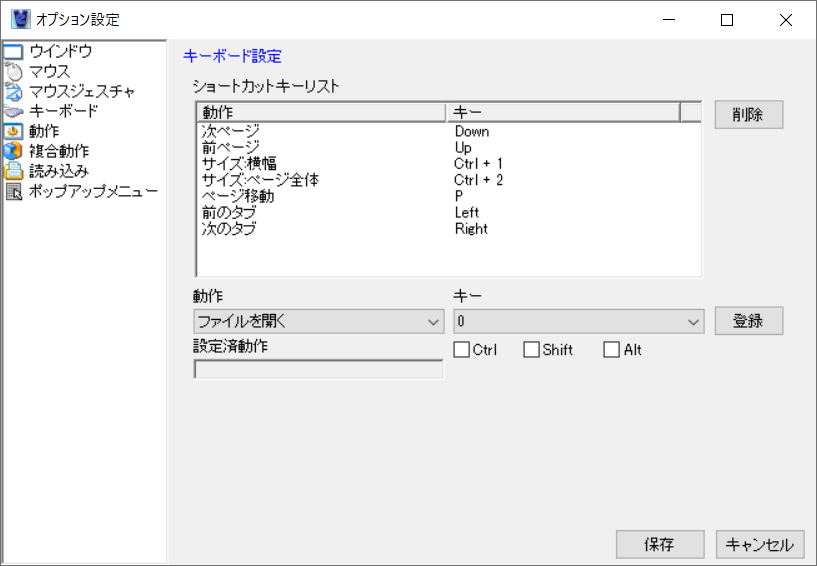Minimize the オプション設定 window
The width and height of the screenshot is (817, 566).
(669, 20)
